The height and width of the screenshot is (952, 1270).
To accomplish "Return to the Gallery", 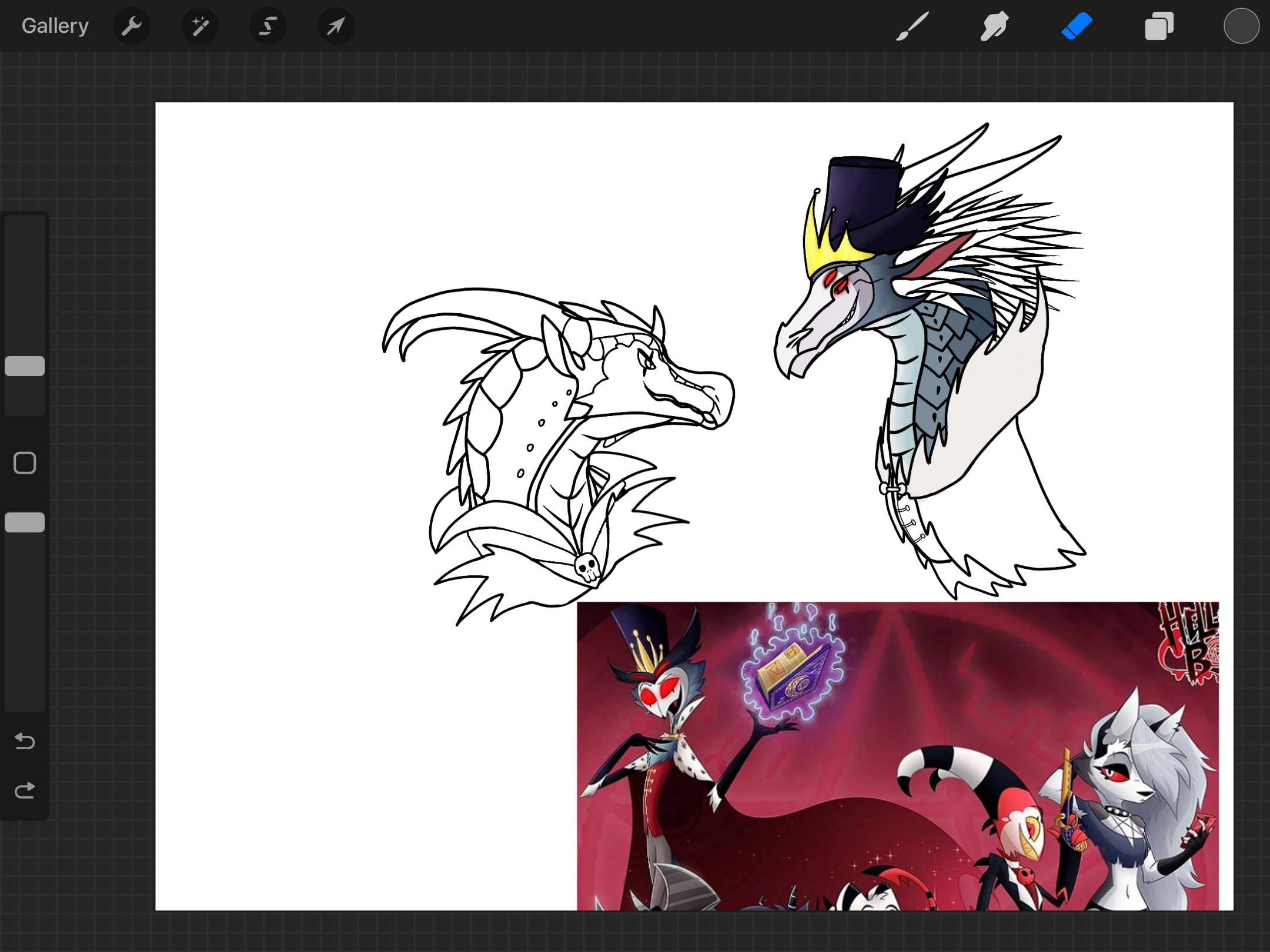I will pyautogui.click(x=54, y=25).
